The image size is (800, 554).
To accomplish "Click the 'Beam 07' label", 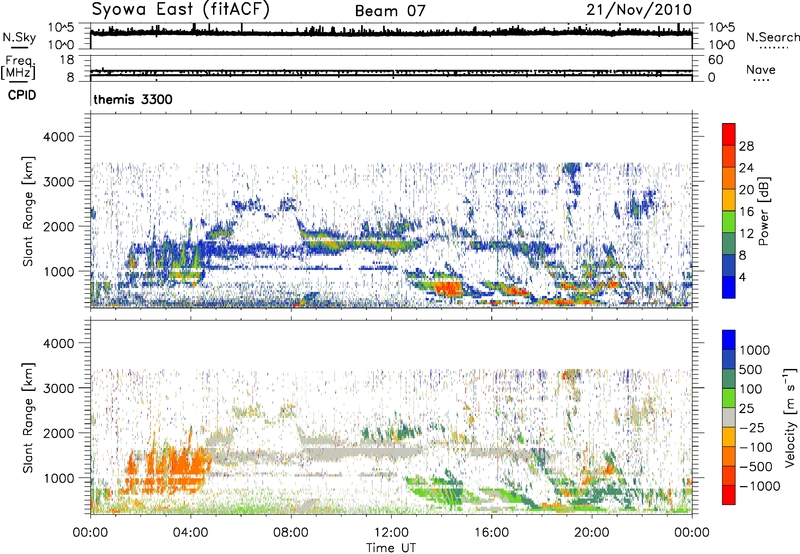I will click(390, 11).
